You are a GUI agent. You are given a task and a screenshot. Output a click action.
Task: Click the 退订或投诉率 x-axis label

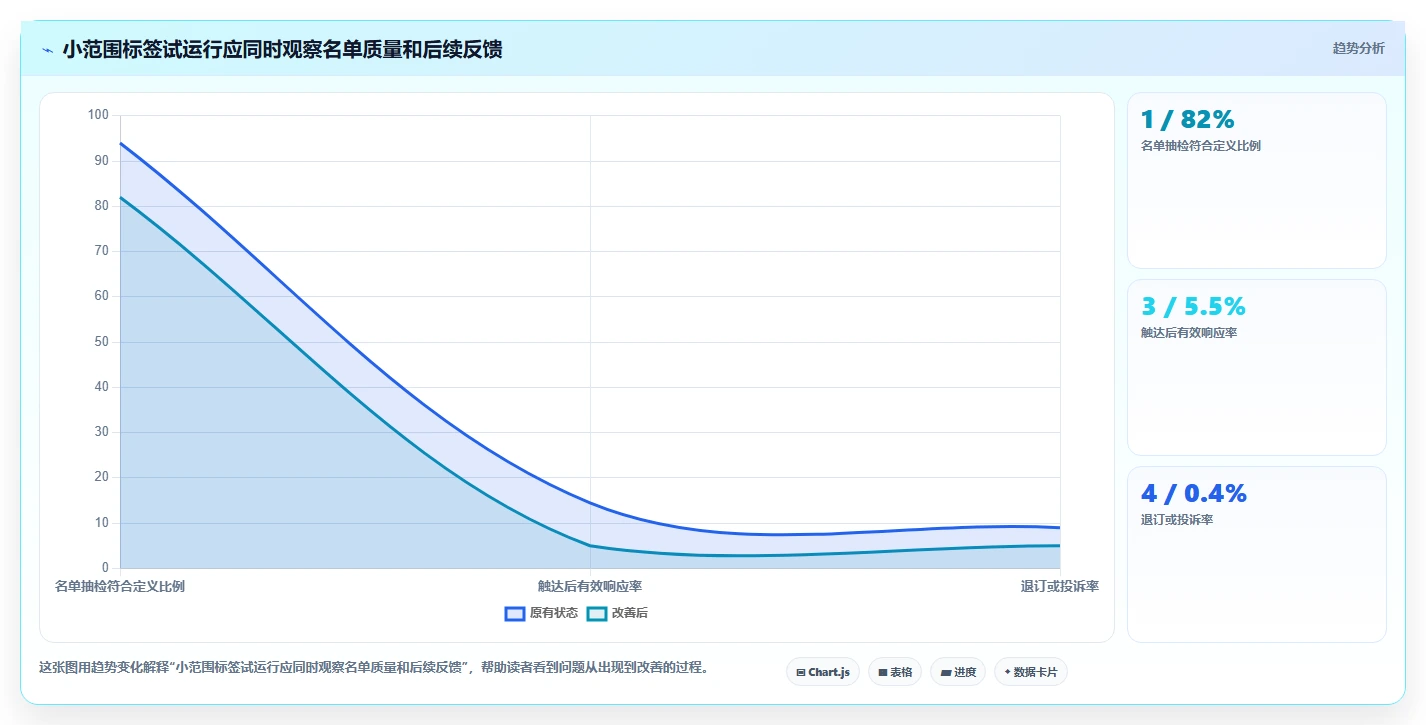[x=1060, y=586]
